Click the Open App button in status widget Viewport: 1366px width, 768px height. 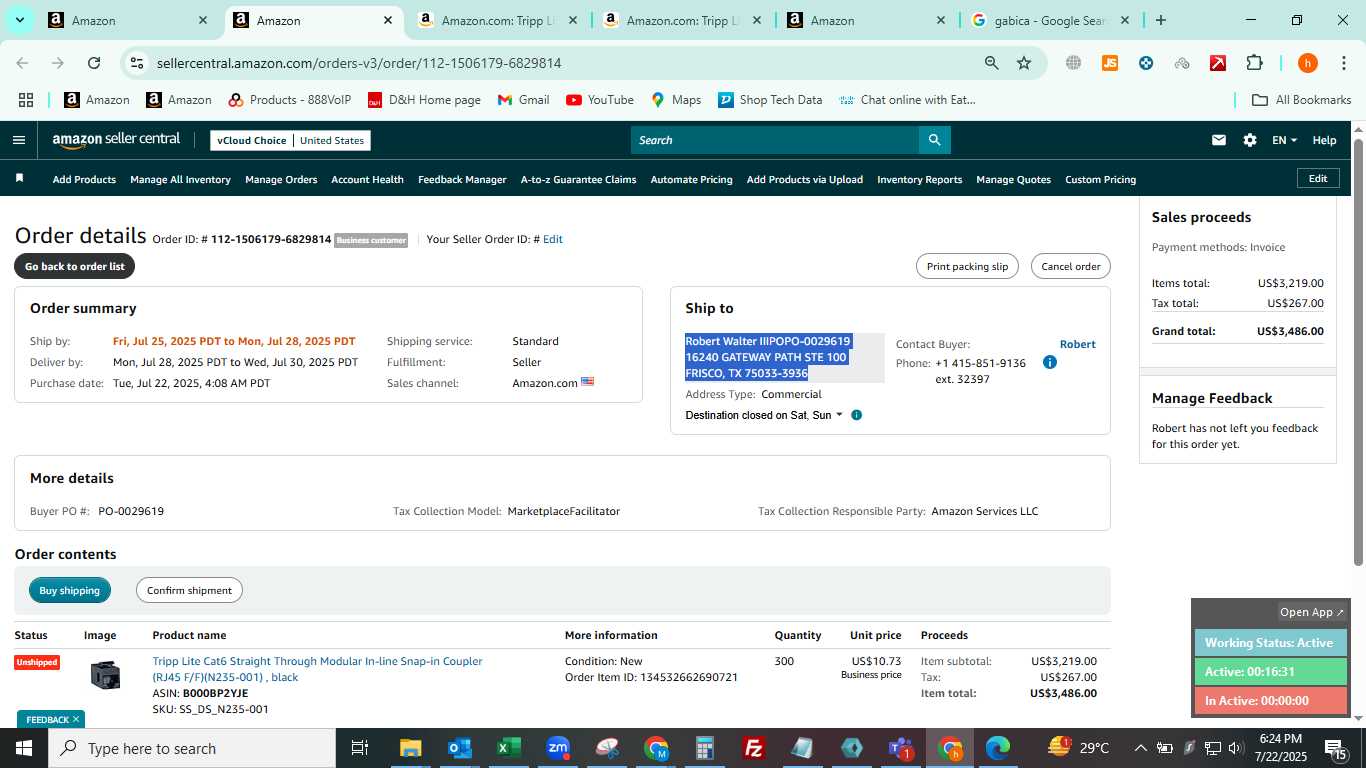pyautogui.click(x=1311, y=612)
